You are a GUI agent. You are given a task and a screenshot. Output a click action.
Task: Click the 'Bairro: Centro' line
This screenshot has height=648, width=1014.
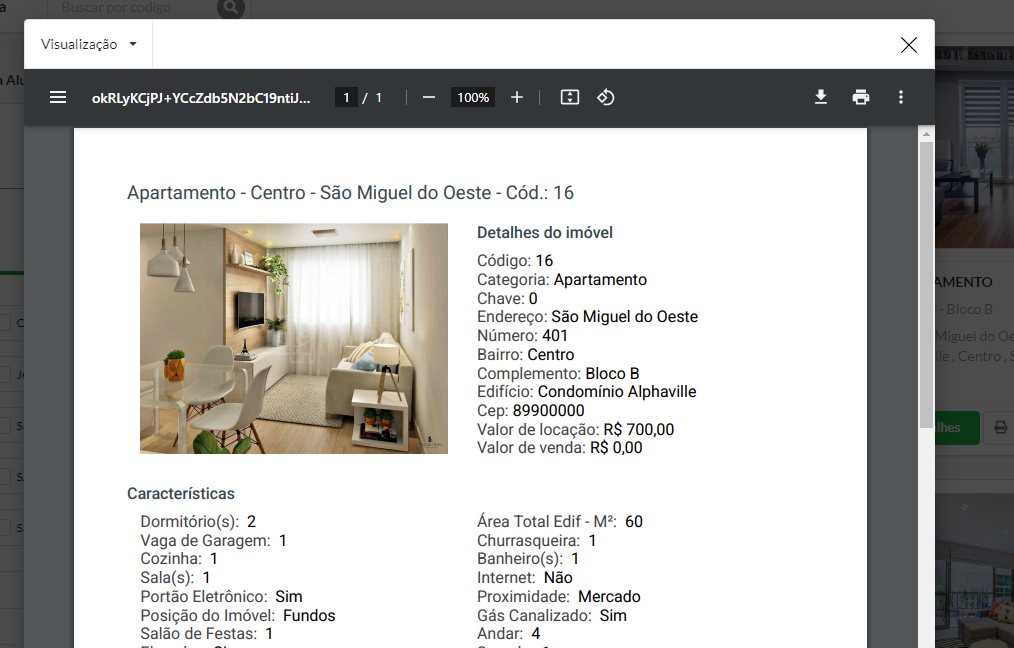coord(526,354)
